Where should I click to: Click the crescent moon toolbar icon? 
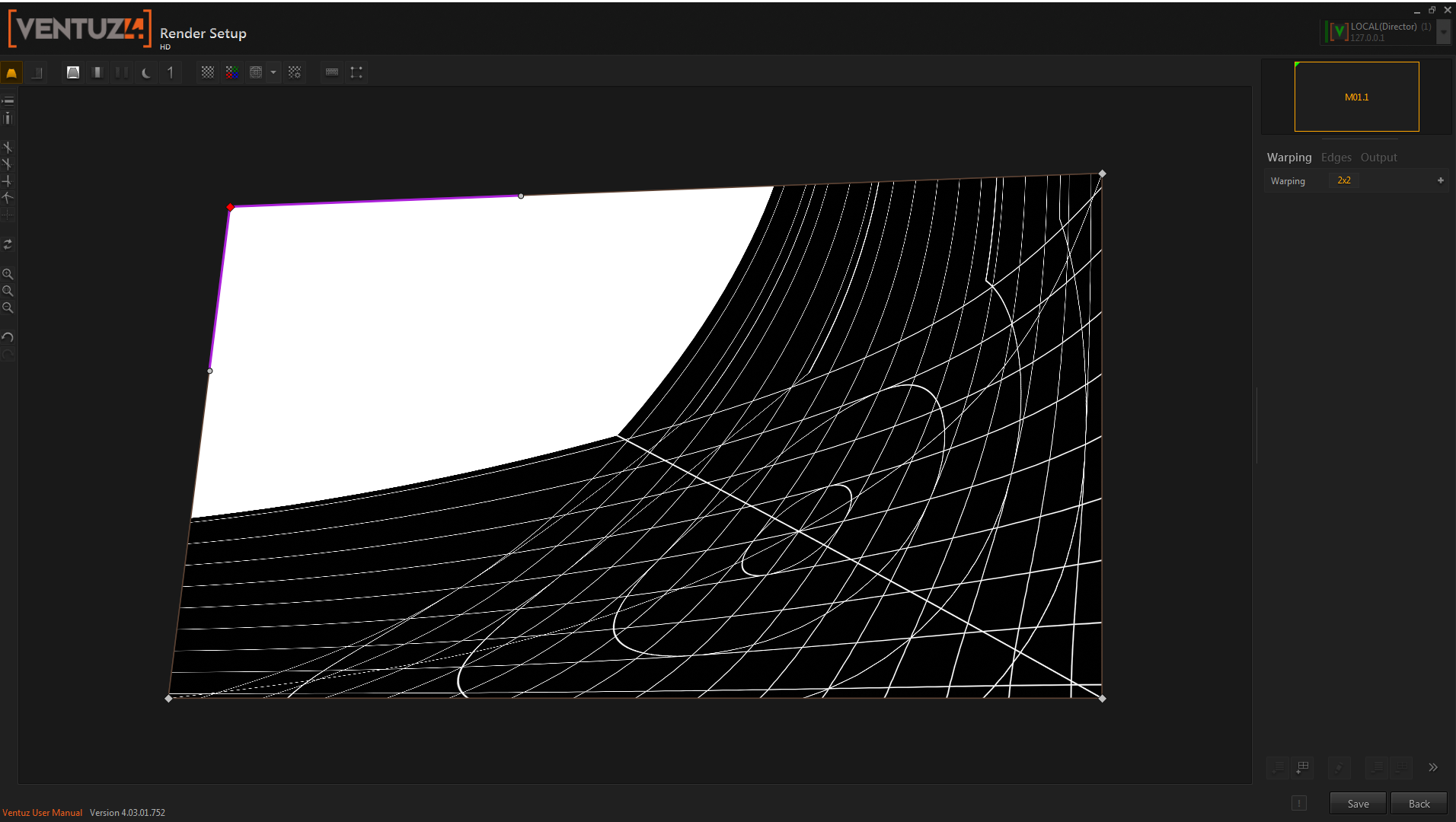(146, 72)
